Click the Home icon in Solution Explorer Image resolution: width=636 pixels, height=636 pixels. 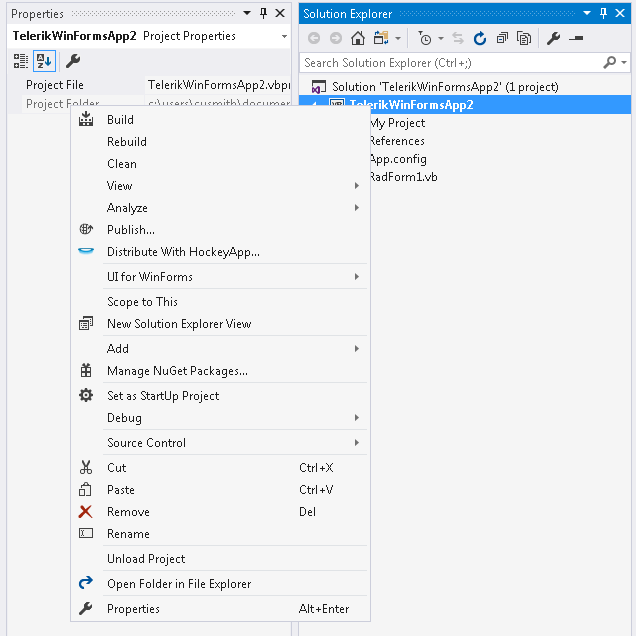click(360, 38)
